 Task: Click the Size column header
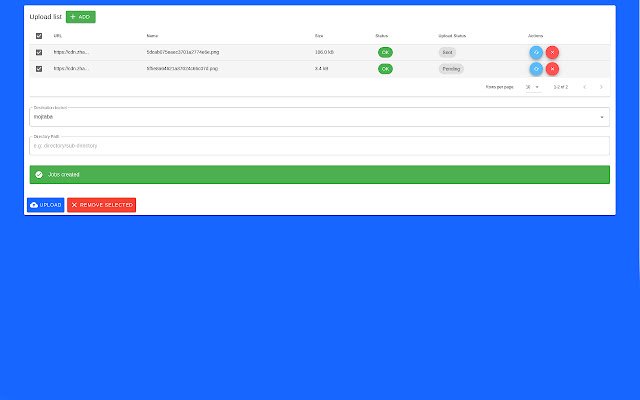(x=319, y=36)
